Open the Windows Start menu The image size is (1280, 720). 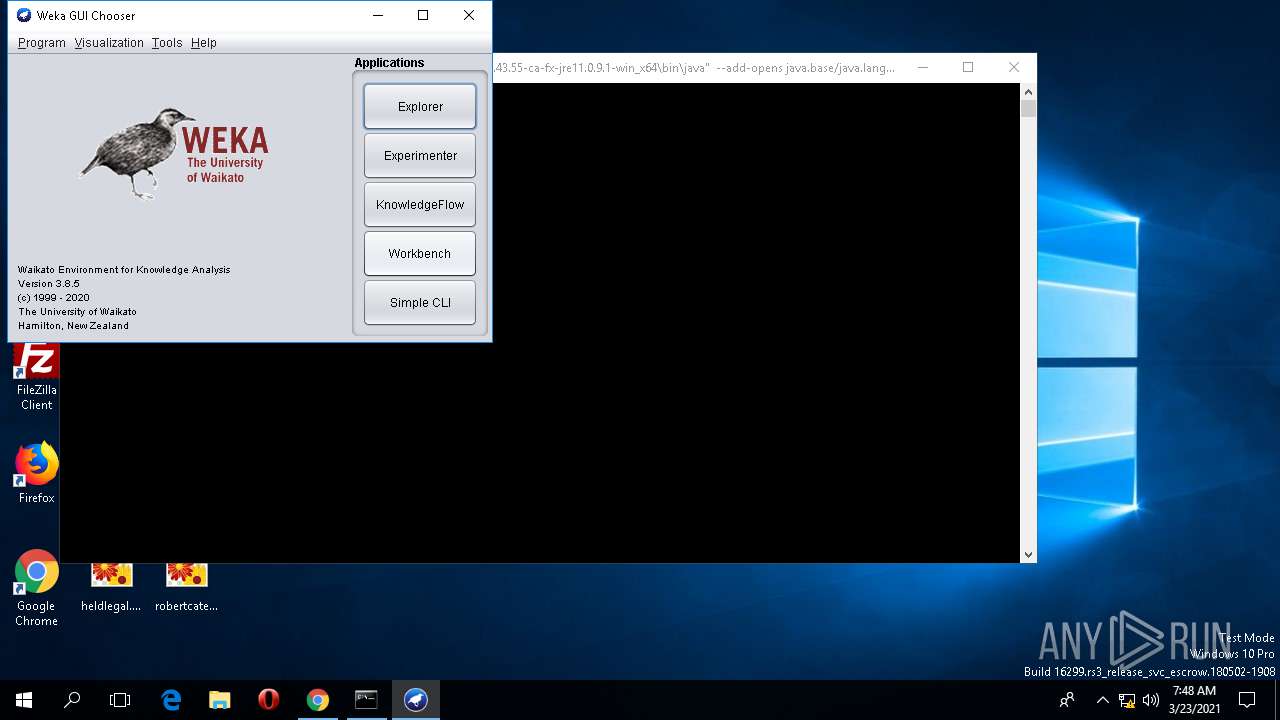point(24,700)
